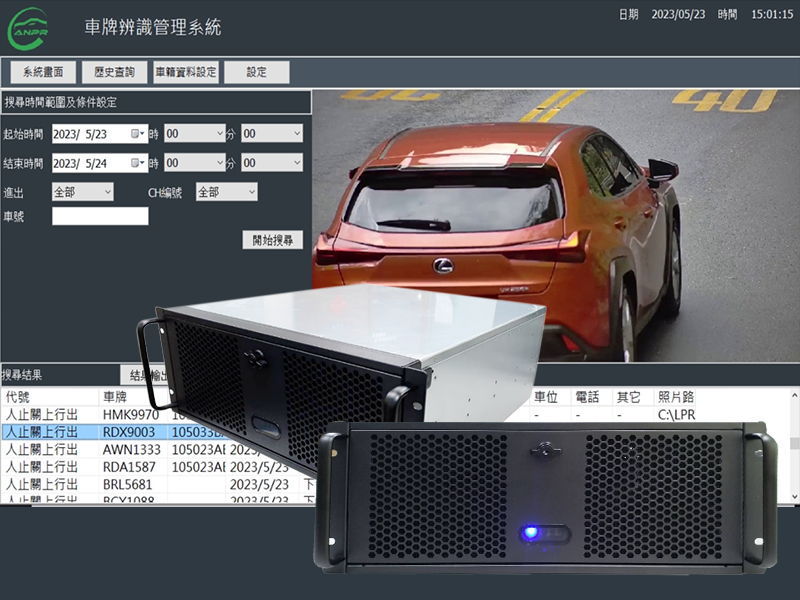Open the end date calendar picker icon
Screen dimensions: 800x600
[137, 163]
